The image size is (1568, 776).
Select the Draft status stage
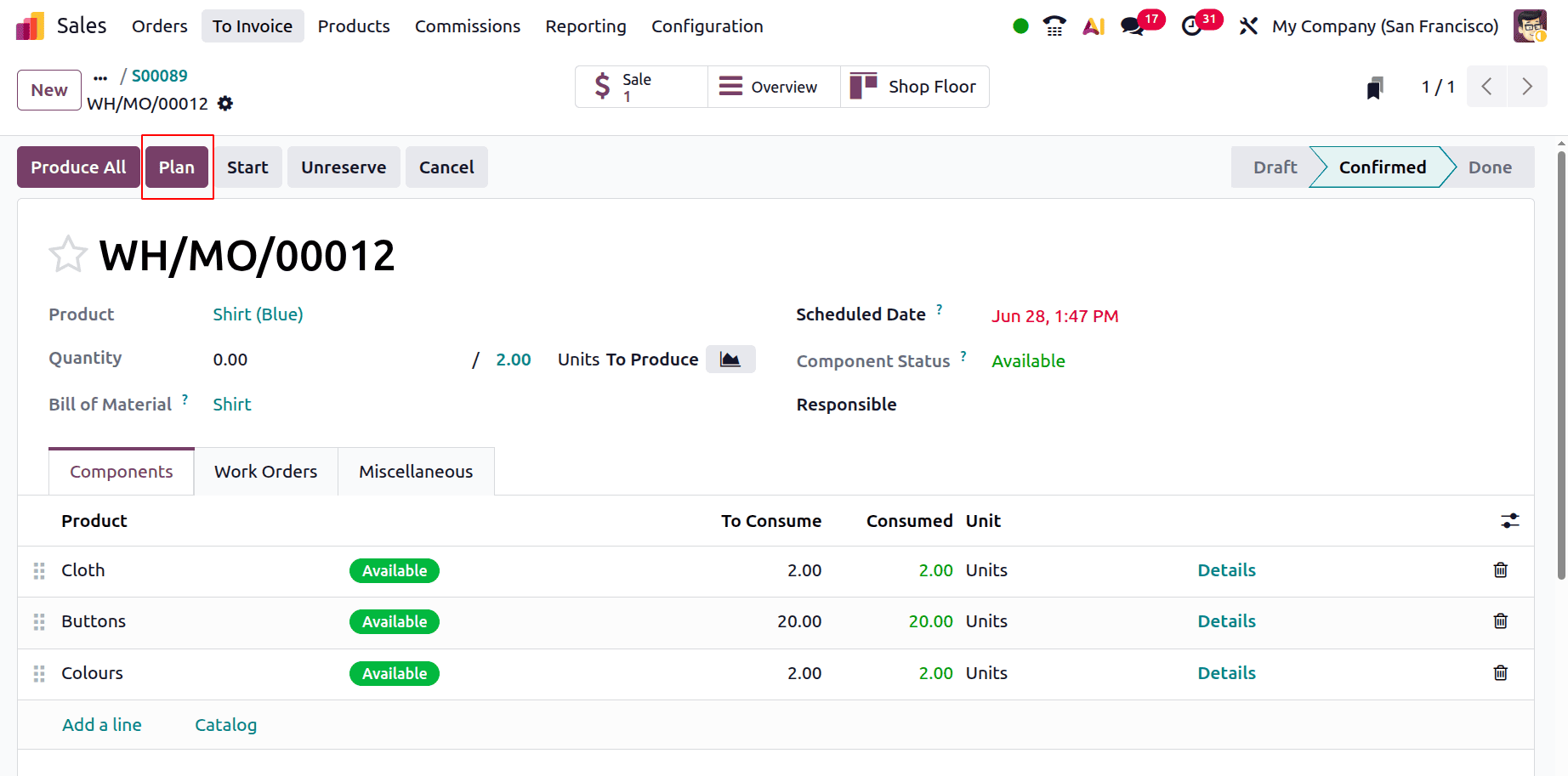1275,167
